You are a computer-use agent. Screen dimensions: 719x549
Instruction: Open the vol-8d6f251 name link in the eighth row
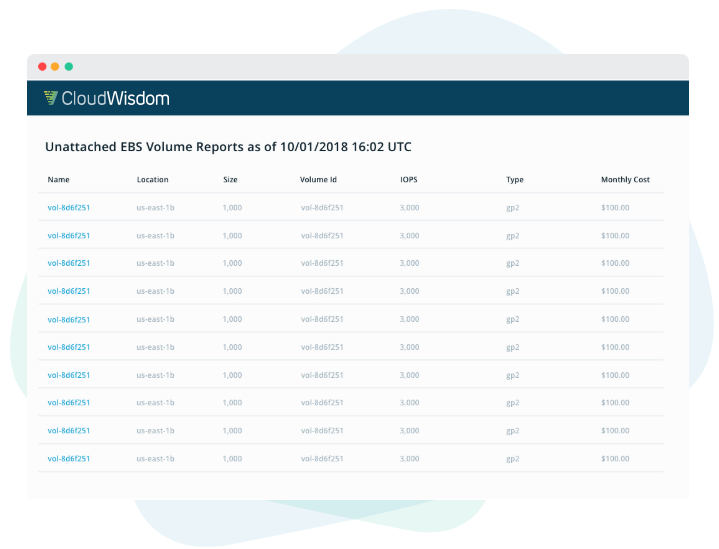[69, 402]
